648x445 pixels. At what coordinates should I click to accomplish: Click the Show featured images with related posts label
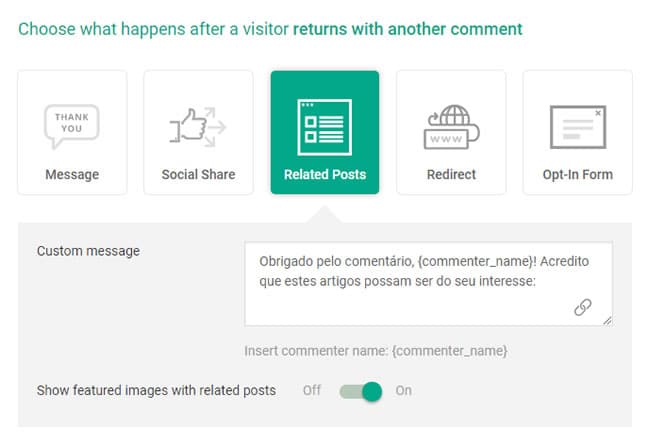click(x=156, y=390)
